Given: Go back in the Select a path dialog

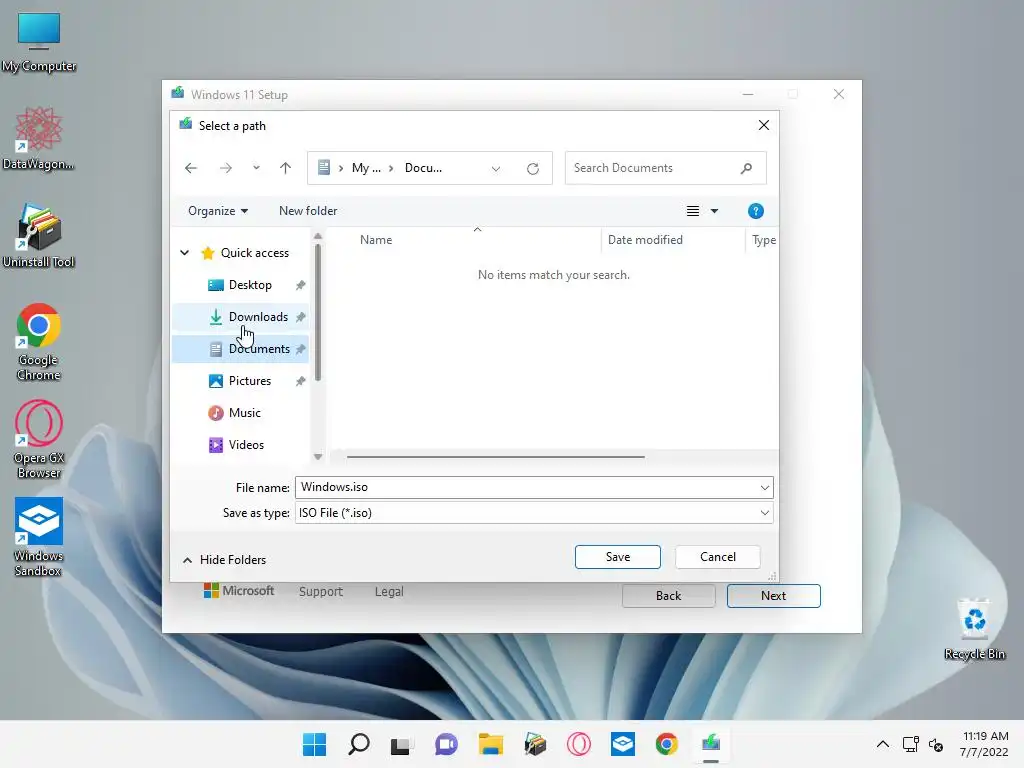Looking at the screenshot, I should [191, 168].
